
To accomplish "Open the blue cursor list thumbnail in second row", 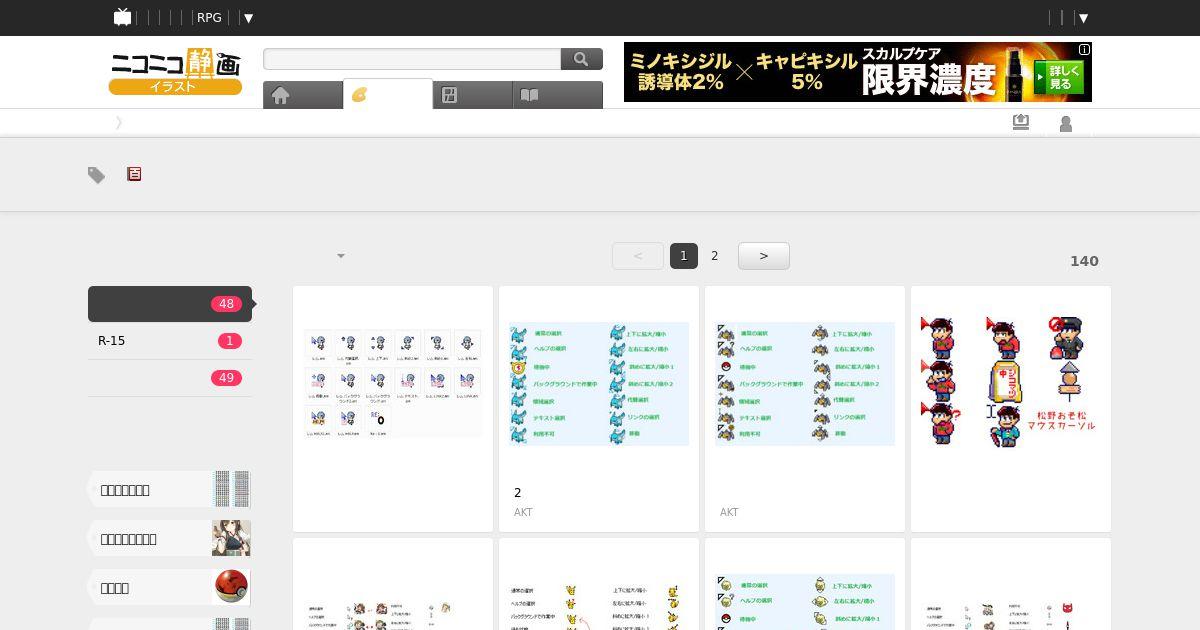I will 805,602.
